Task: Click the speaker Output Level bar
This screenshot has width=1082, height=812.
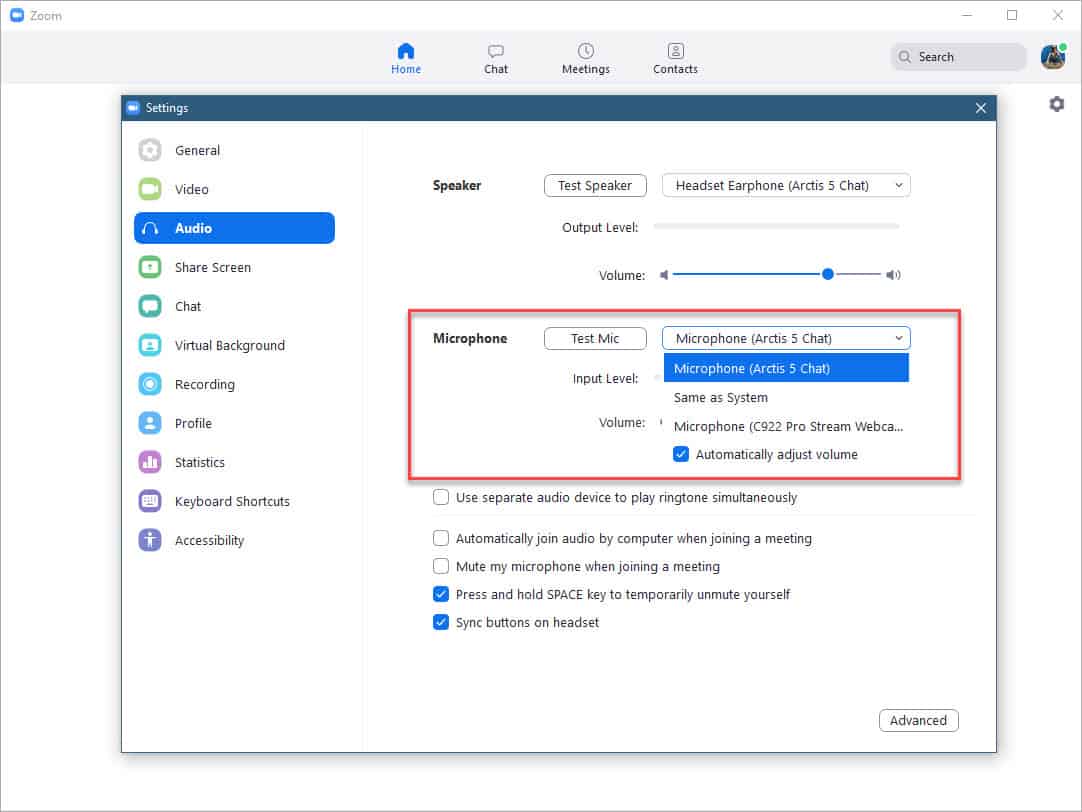Action: click(776, 226)
